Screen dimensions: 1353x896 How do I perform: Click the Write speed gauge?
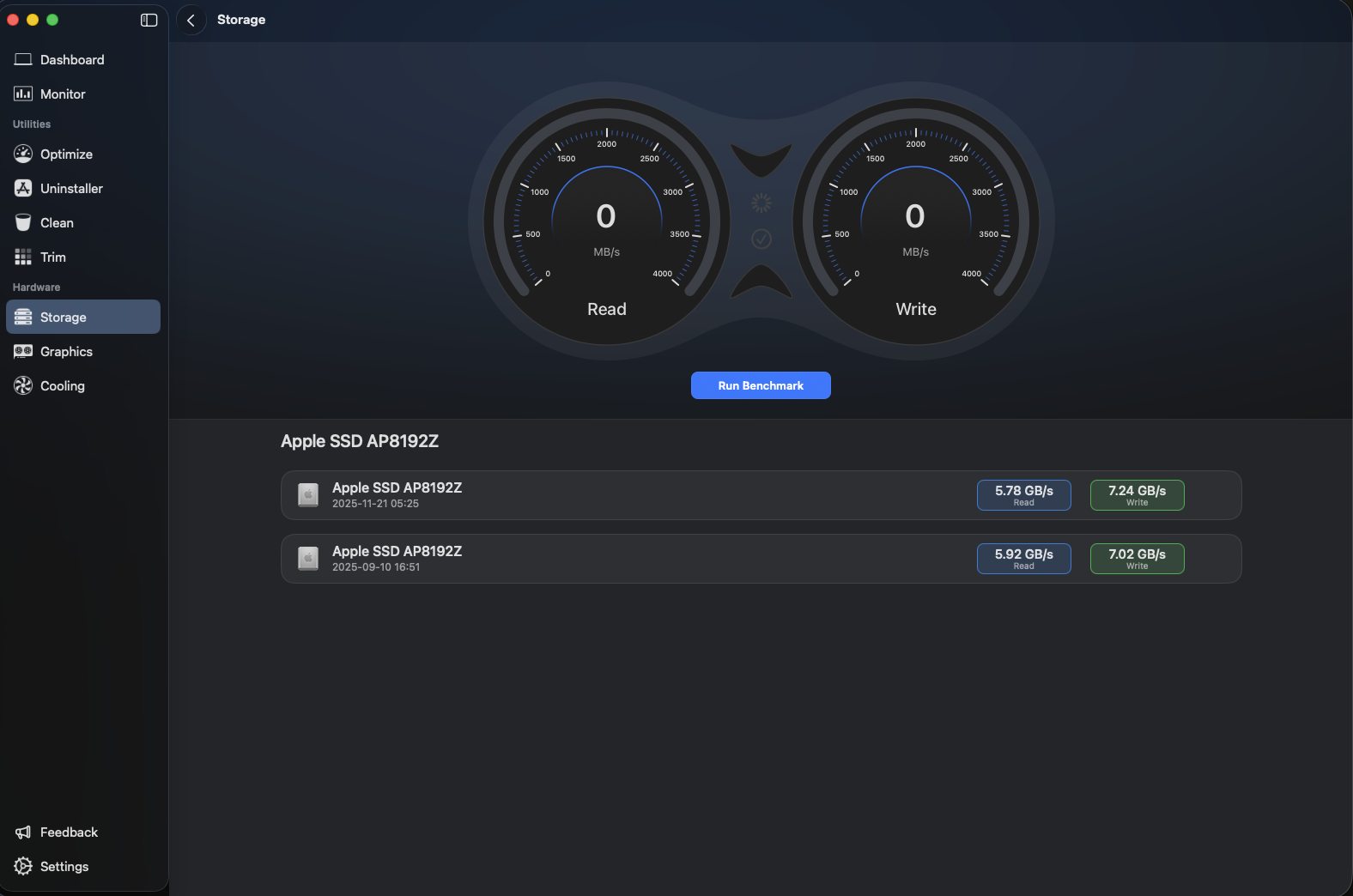[916, 221]
